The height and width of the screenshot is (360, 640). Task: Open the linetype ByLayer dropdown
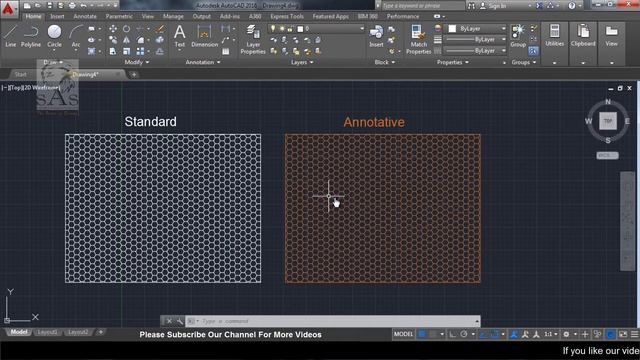pyautogui.click(x=476, y=51)
